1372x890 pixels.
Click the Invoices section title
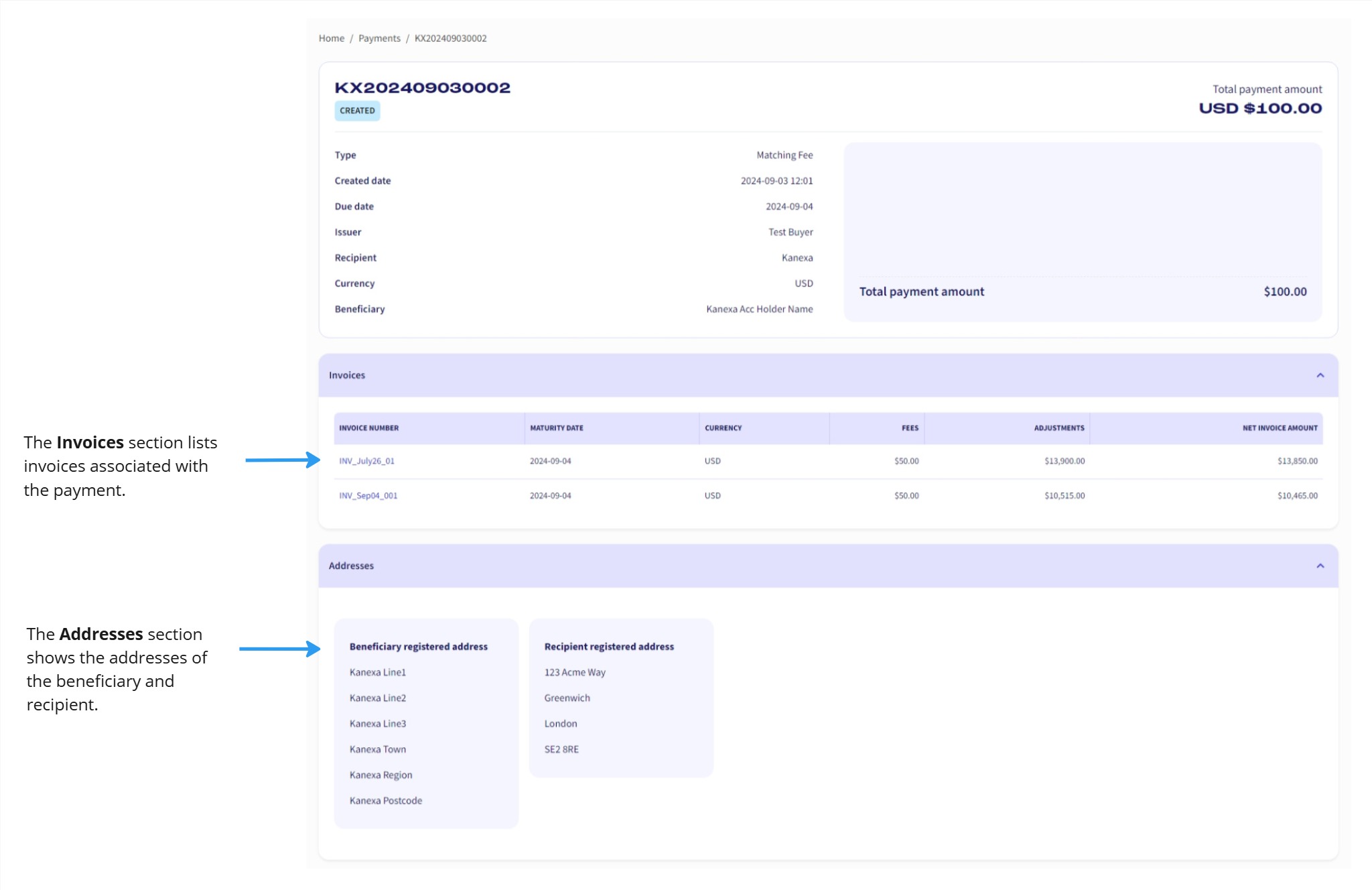click(346, 375)
